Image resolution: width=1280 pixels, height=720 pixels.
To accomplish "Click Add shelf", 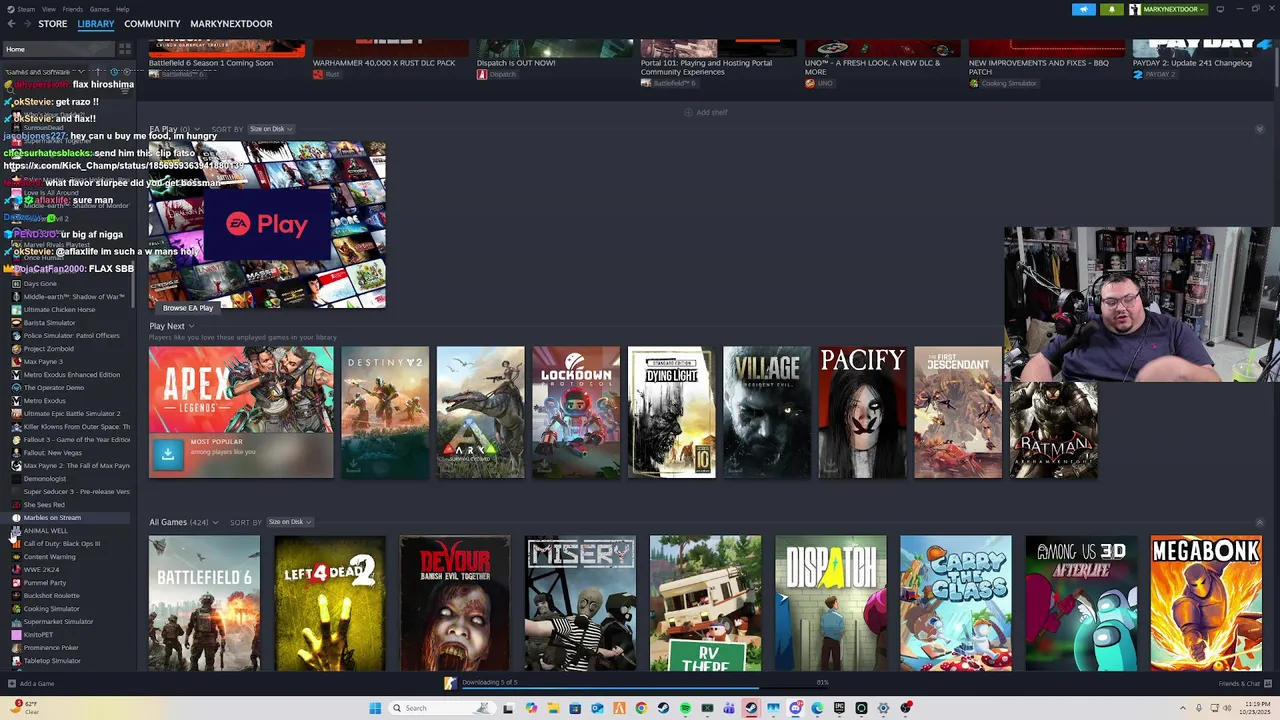I will (x=706, y=112).
